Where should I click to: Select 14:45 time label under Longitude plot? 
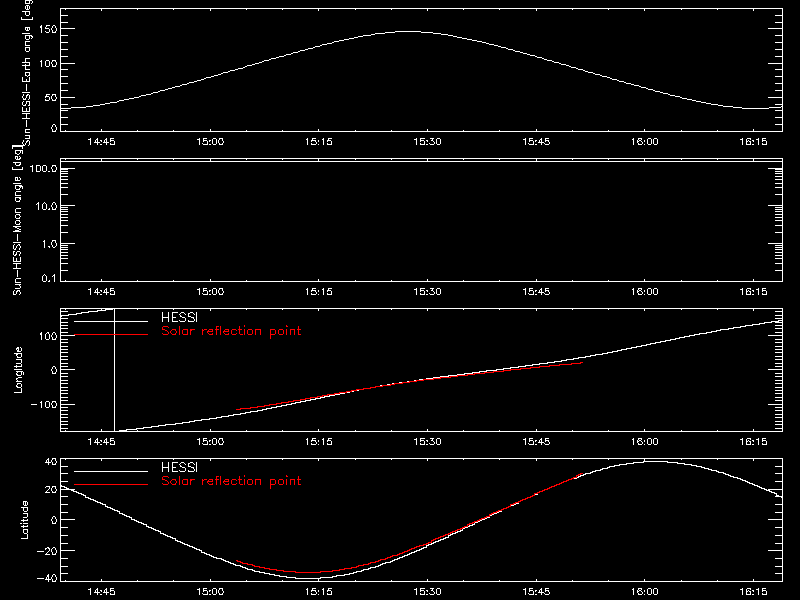tap(101, 442)
